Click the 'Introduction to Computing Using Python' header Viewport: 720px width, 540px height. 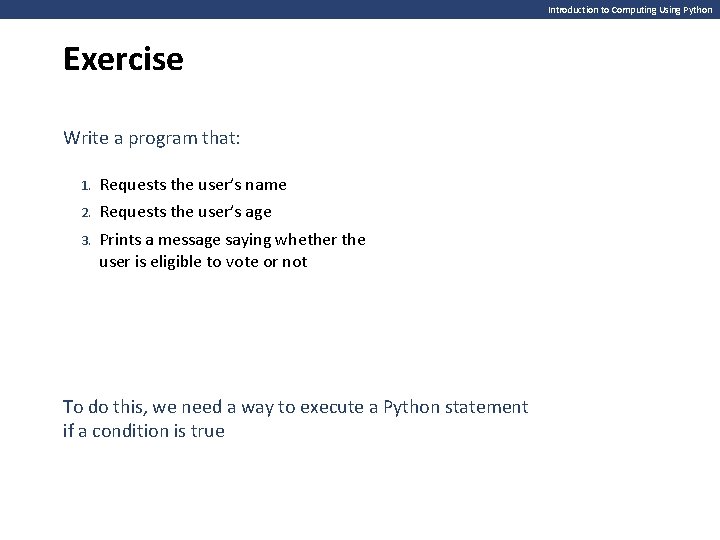point(630,10)
